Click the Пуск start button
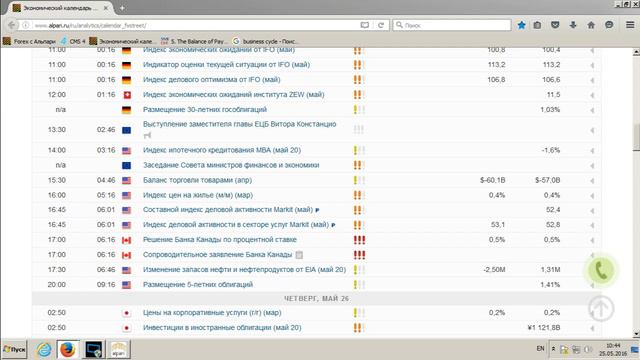This screenshot has width=640, height=360. (14, 350)
